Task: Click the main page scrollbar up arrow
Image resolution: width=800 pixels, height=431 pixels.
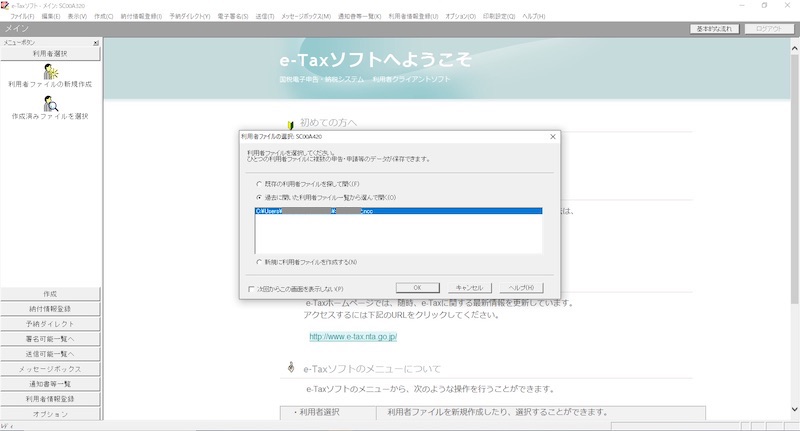Action: (x=794, y=48)
